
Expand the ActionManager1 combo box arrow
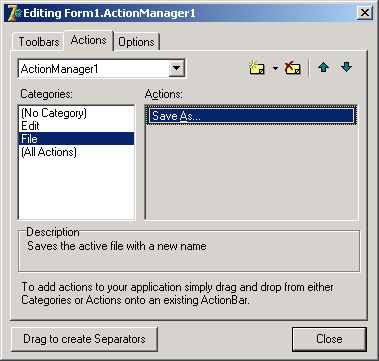coord(176,69)
